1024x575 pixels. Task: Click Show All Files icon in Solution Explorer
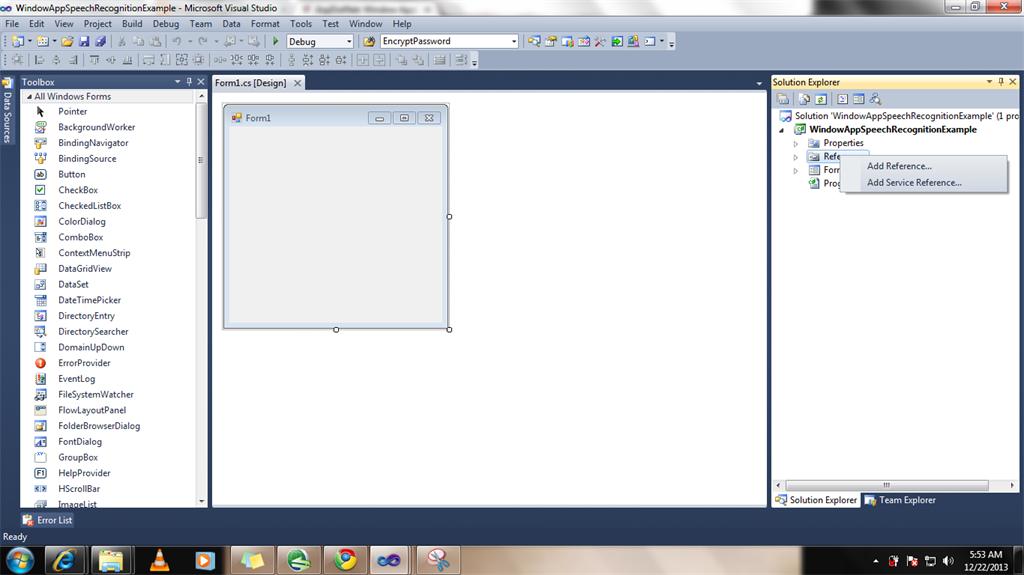pos(804,99)
